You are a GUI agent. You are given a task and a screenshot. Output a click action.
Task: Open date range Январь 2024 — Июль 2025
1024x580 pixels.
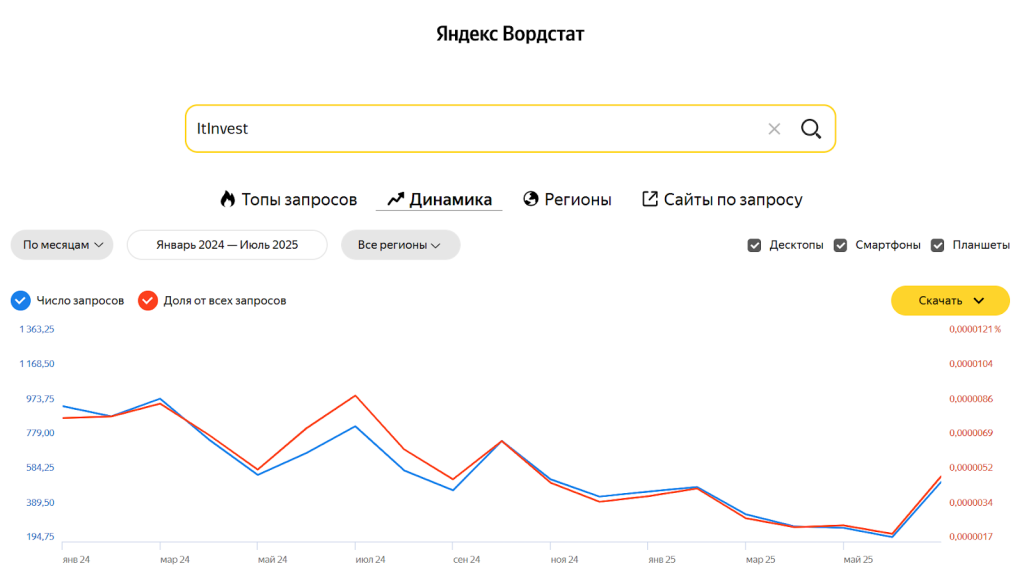click(227, 245)
